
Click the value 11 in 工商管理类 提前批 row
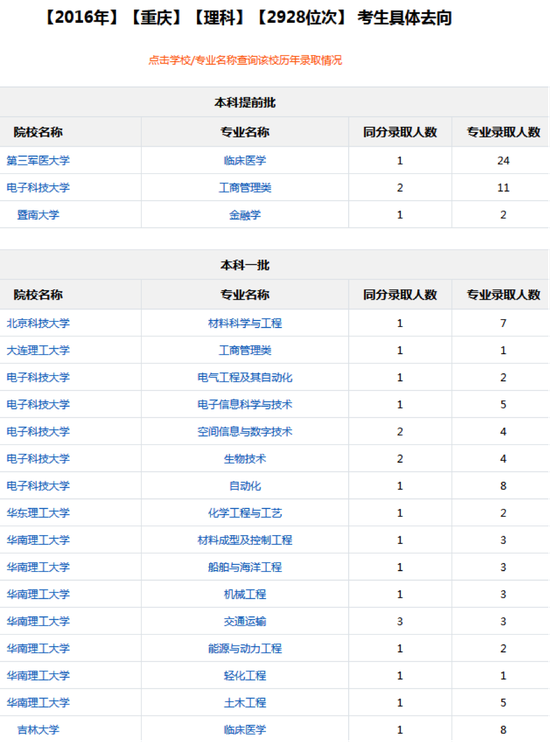coord(503,187)
